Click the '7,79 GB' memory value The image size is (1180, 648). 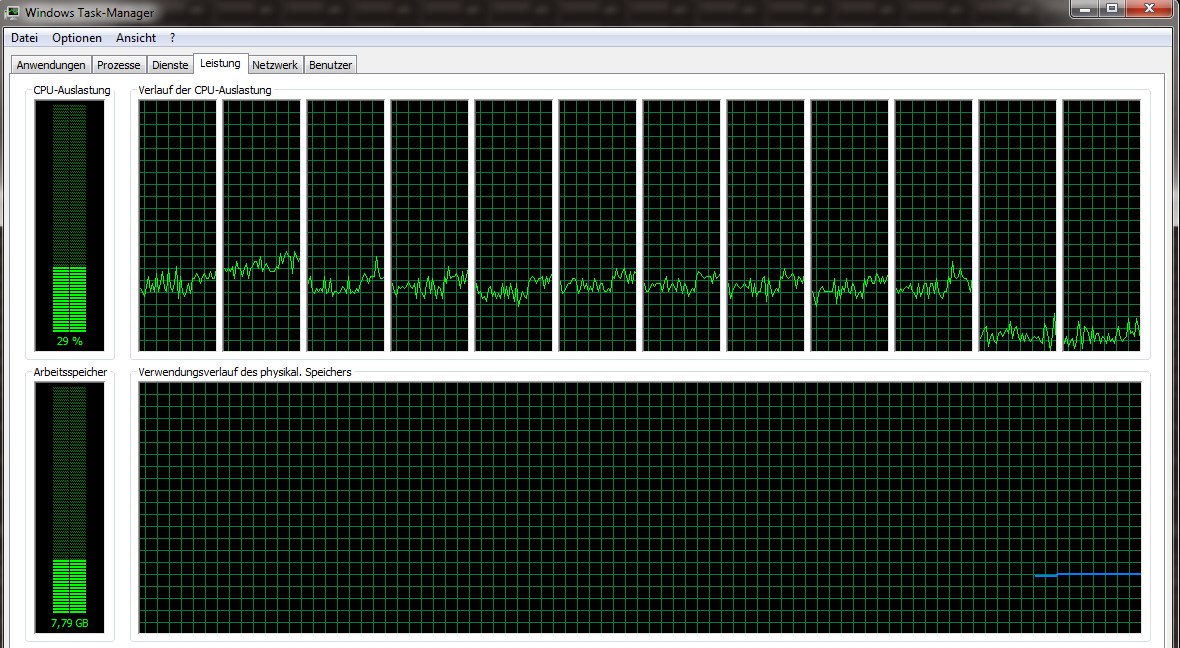pyautogui.click(x=69, y=623)
